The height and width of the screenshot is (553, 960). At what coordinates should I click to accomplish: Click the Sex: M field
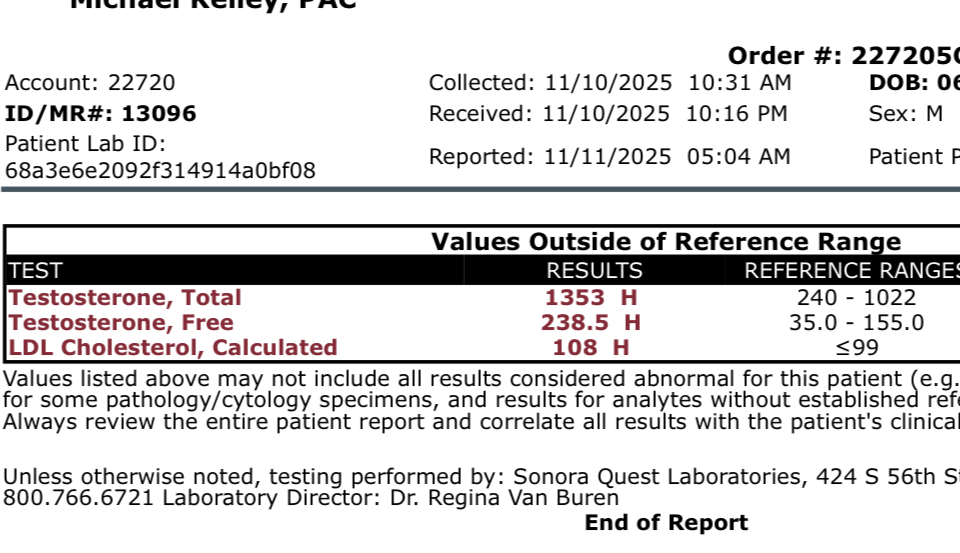pyautogui.click(x=905, y=113)
